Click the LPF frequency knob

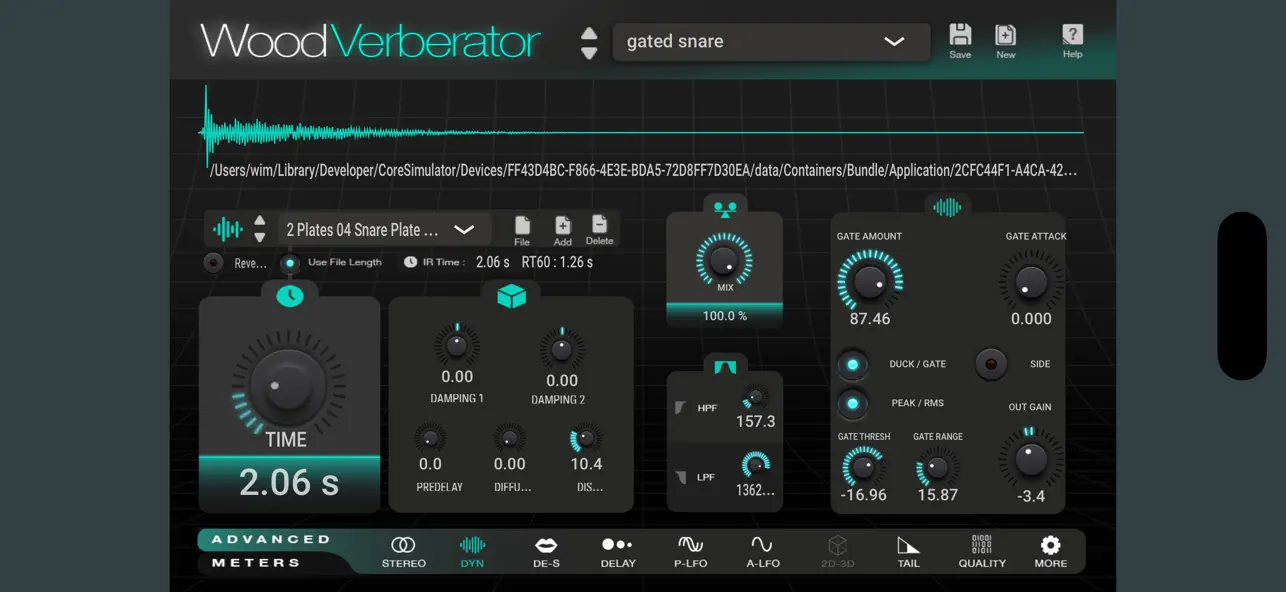tap(756, 465)
